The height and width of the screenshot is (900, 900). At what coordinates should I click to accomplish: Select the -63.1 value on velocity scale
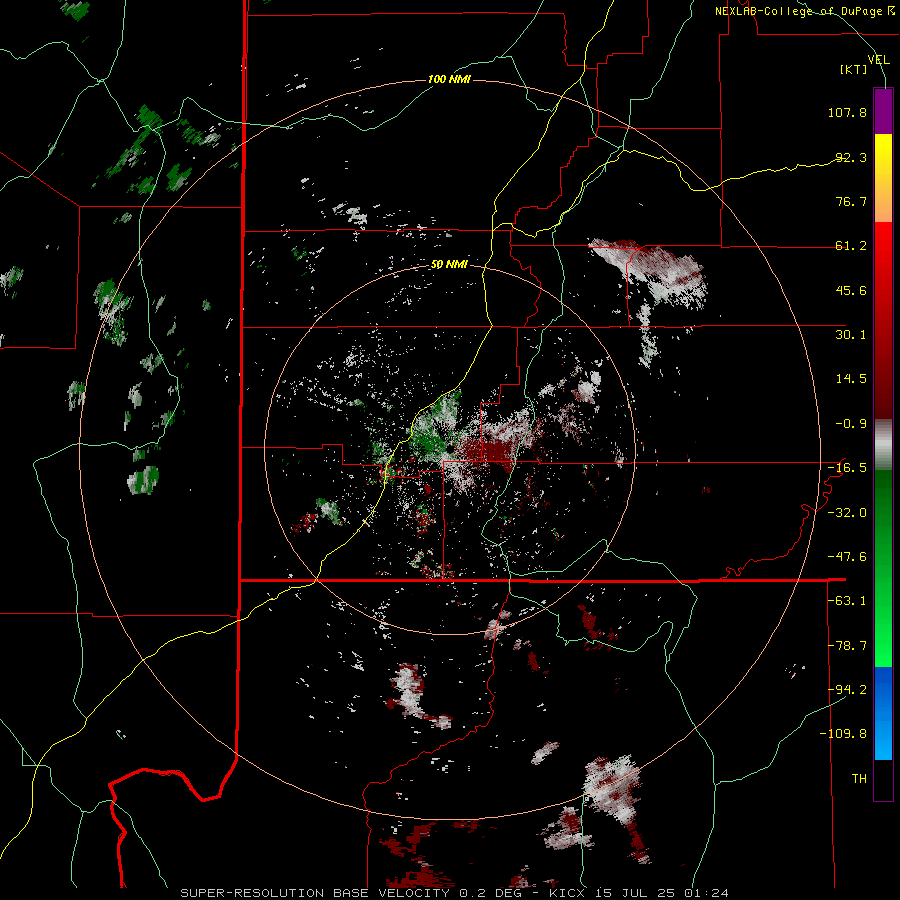847,601
